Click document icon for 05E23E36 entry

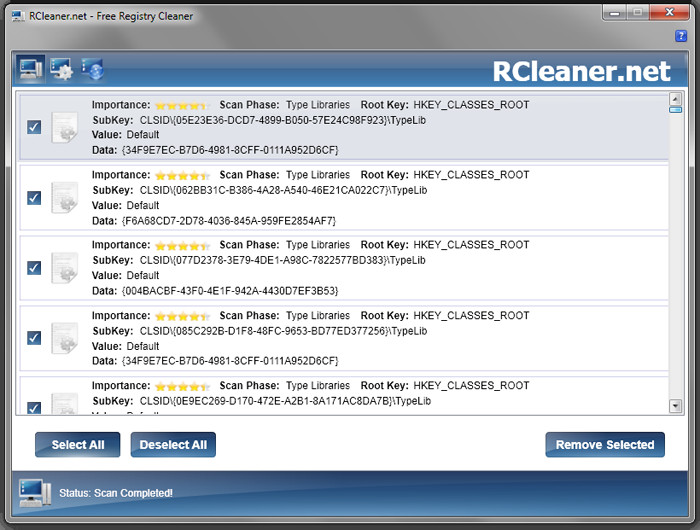coord(65,128)
